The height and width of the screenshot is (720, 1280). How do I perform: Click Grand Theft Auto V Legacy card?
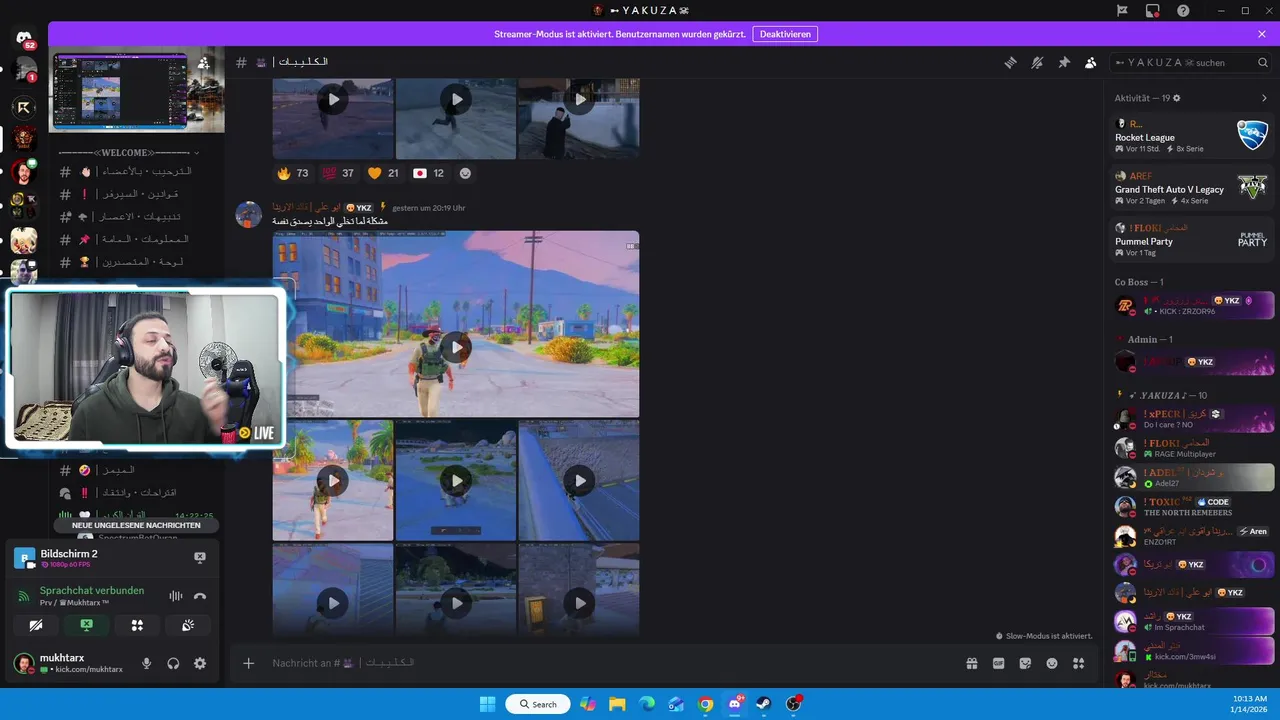pyautogui.click(x=1192, y=188)
